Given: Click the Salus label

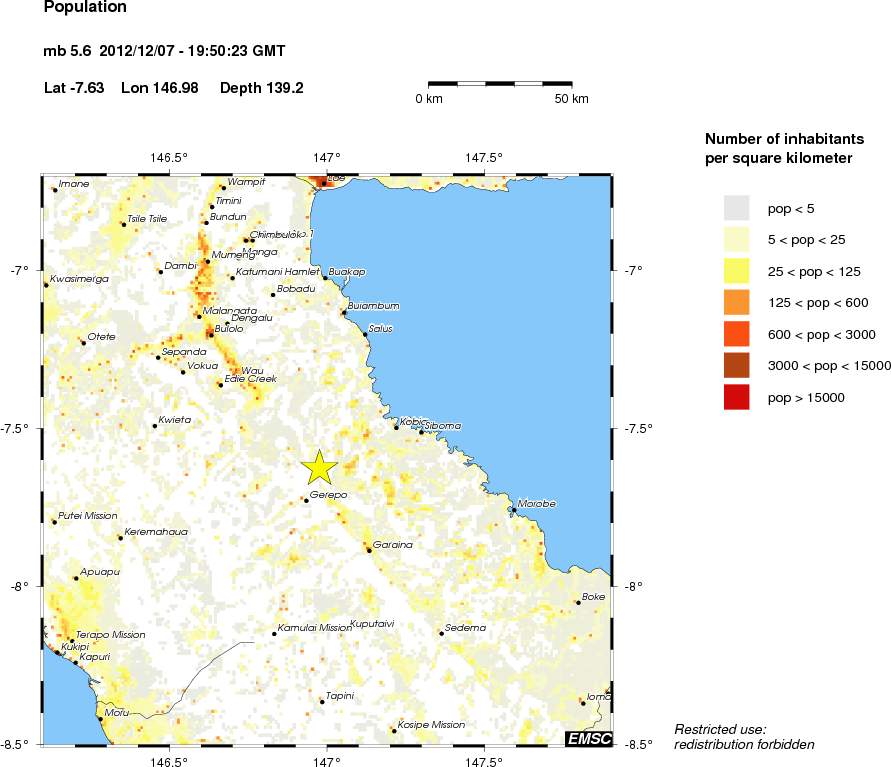Looking at the screenshot, I should coord(381,328).
